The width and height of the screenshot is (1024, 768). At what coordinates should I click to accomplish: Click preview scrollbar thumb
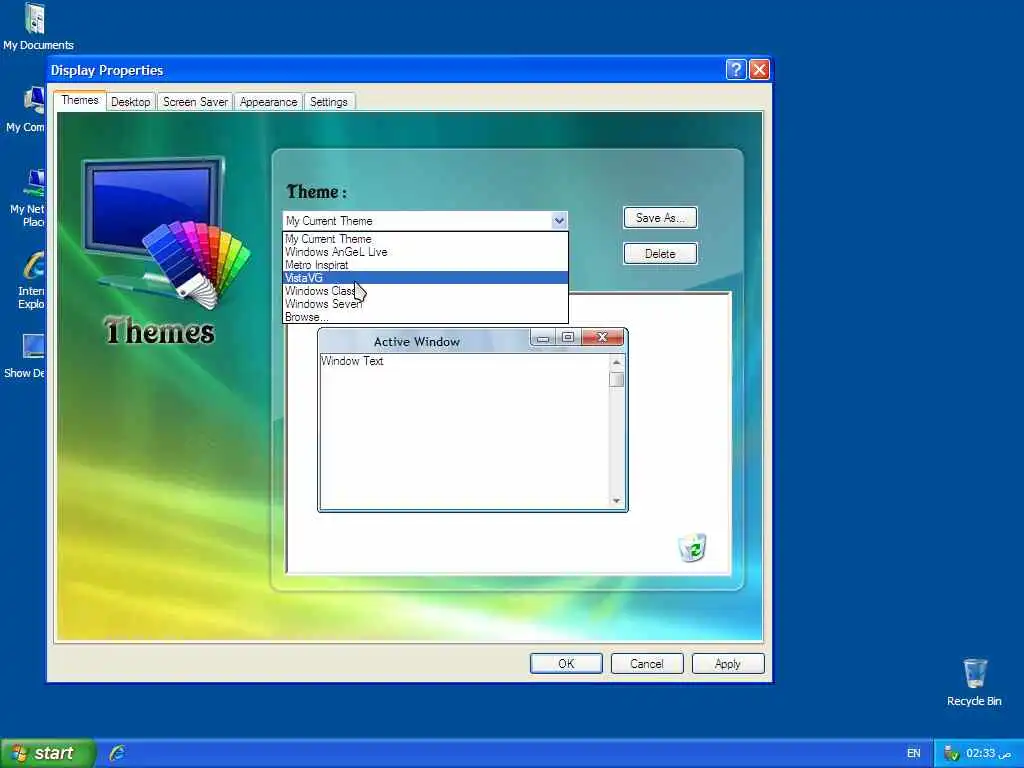(616, 379)
